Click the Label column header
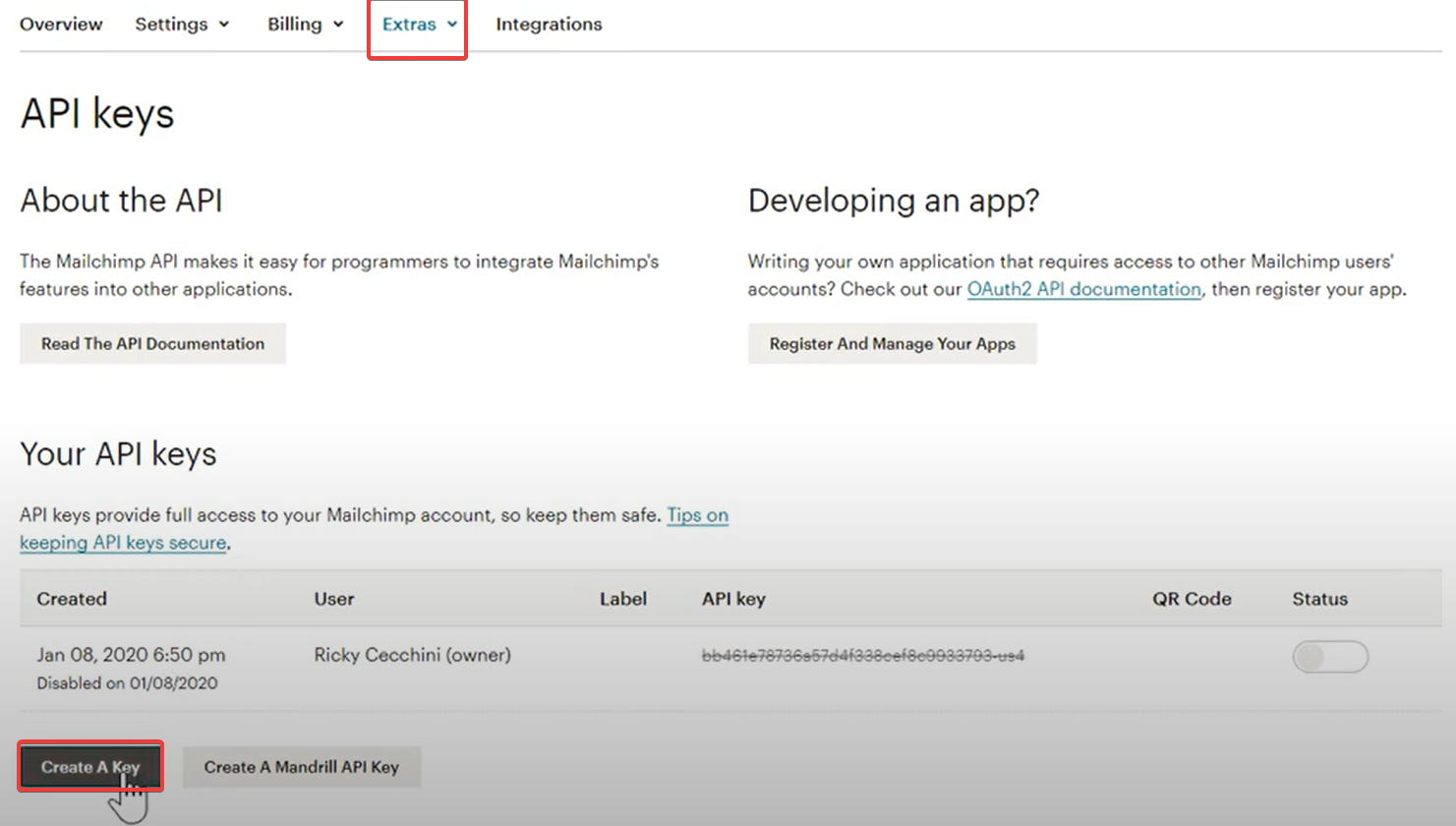 (x=623, y=599)
